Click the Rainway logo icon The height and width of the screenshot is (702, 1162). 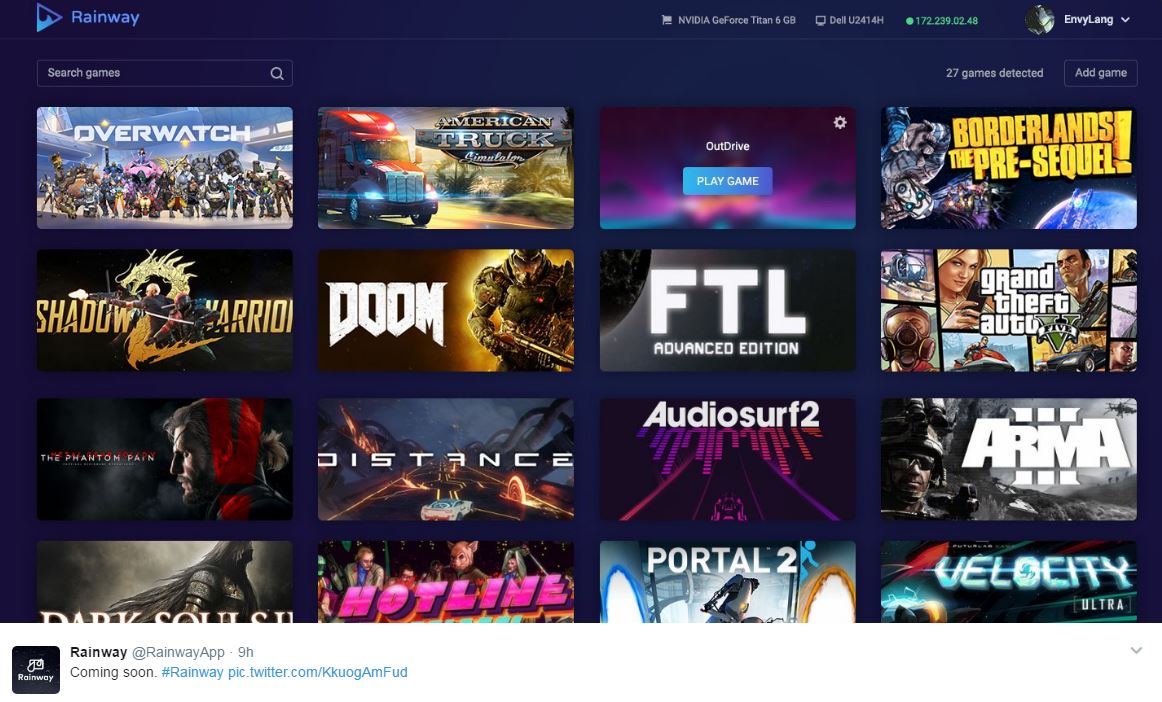click(48, 18)
